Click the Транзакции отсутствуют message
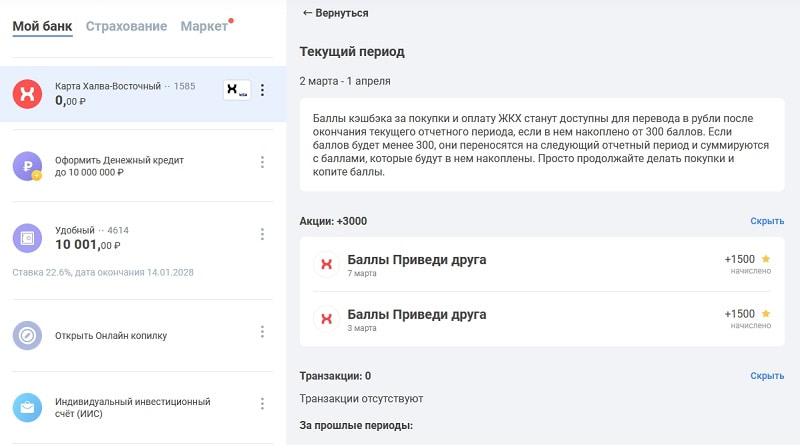This screenshot has height=445, width=800. pos(361,399)
